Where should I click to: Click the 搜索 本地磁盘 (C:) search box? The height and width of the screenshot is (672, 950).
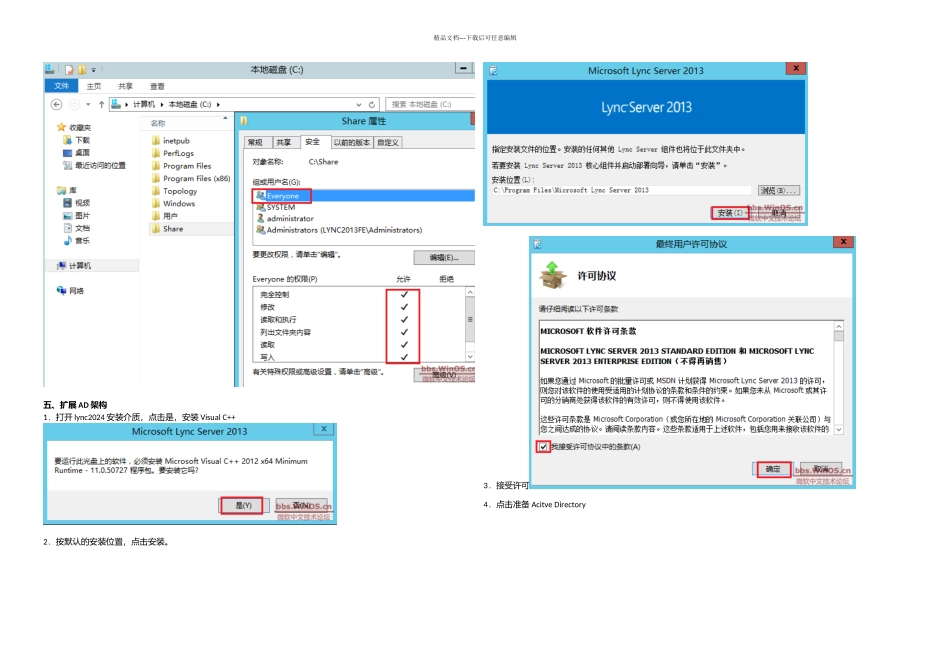[430, 104]
